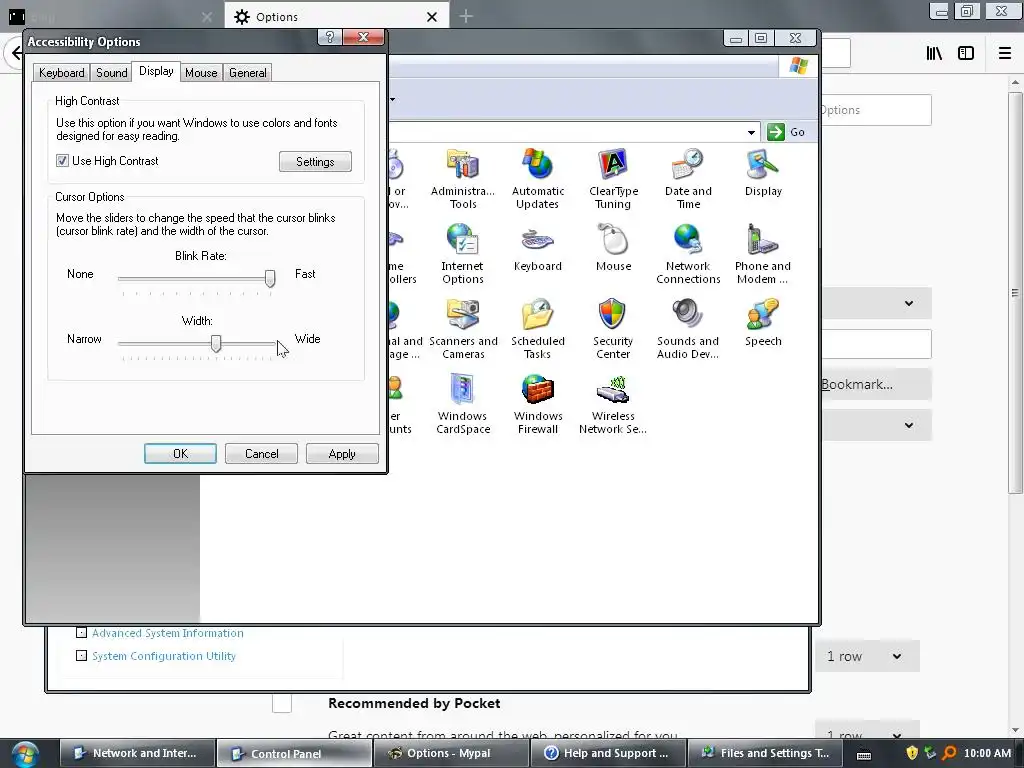Open the Mouse control panel icon

613,248
